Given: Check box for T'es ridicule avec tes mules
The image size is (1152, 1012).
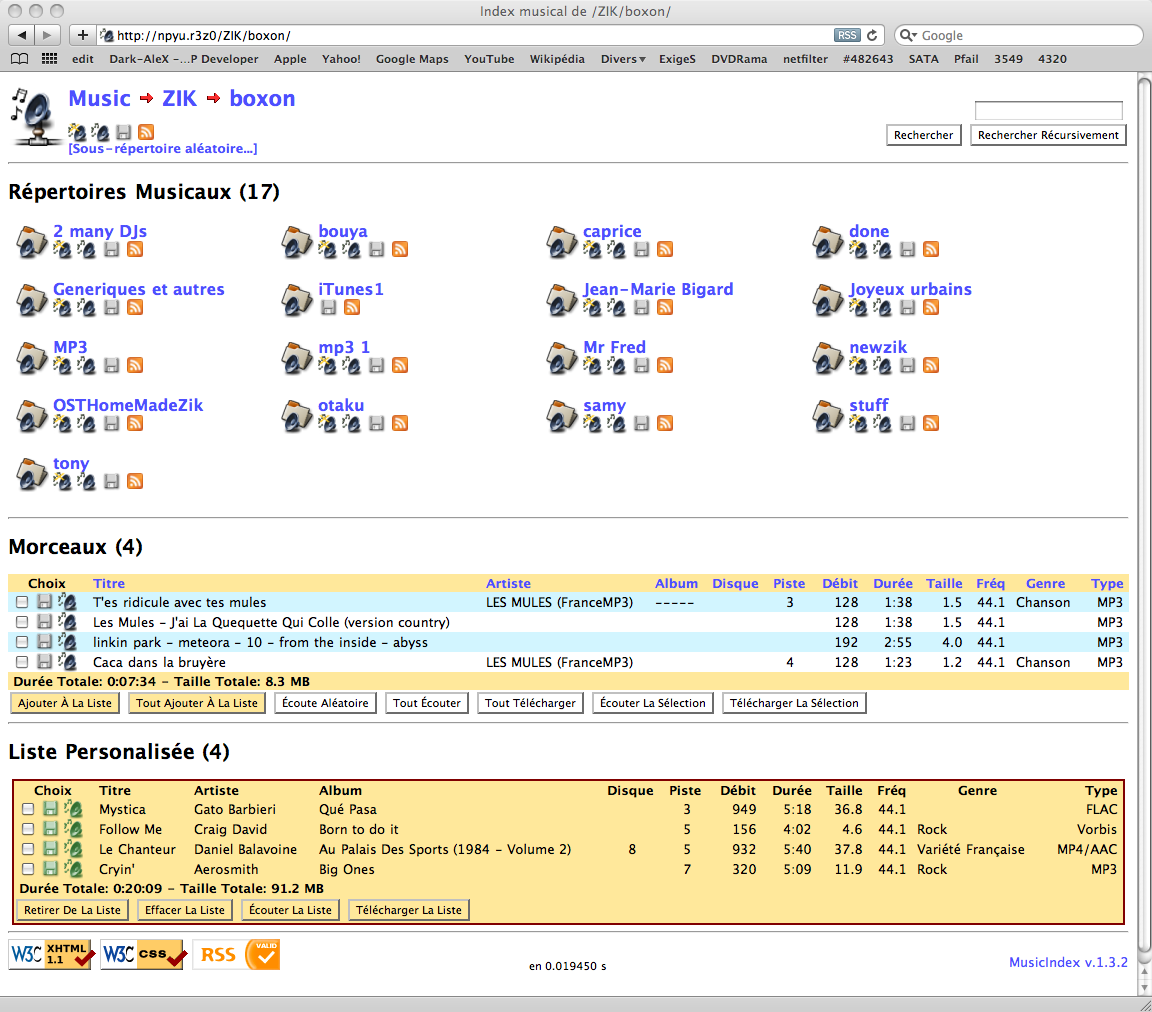Looking at the screenshot, I should tap(22, 602).
